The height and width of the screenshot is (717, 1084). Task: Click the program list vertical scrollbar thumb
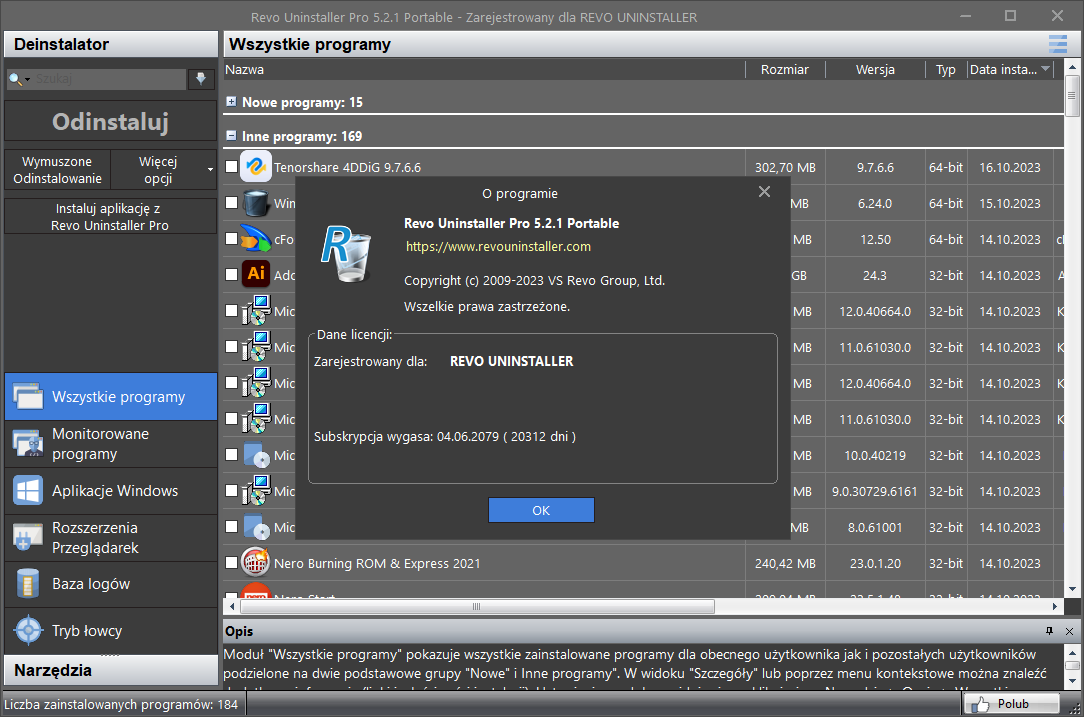(x=1072, y=96)
